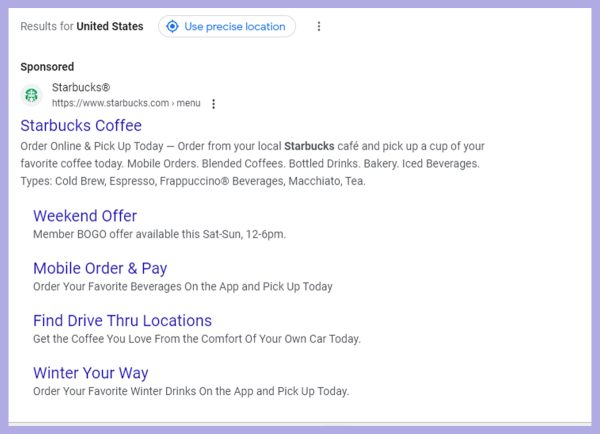Open the Starbucks Coffee headline link
This screenshot has width=600, height=434.
pyautogui.click(x=81, y=126)
